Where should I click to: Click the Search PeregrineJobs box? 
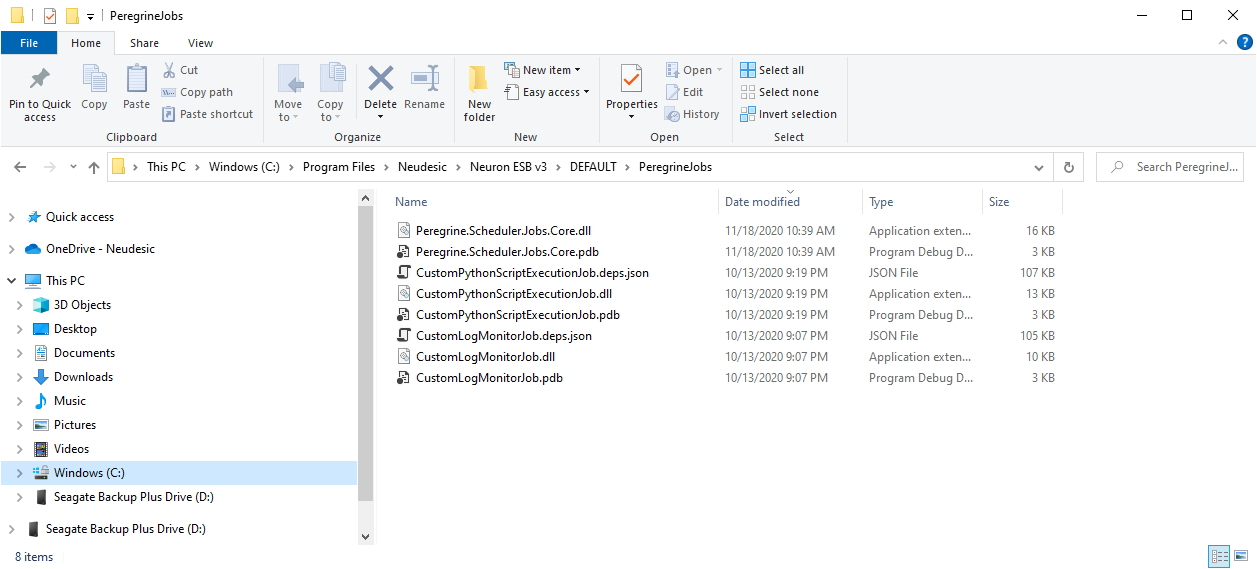[1172, 167]
